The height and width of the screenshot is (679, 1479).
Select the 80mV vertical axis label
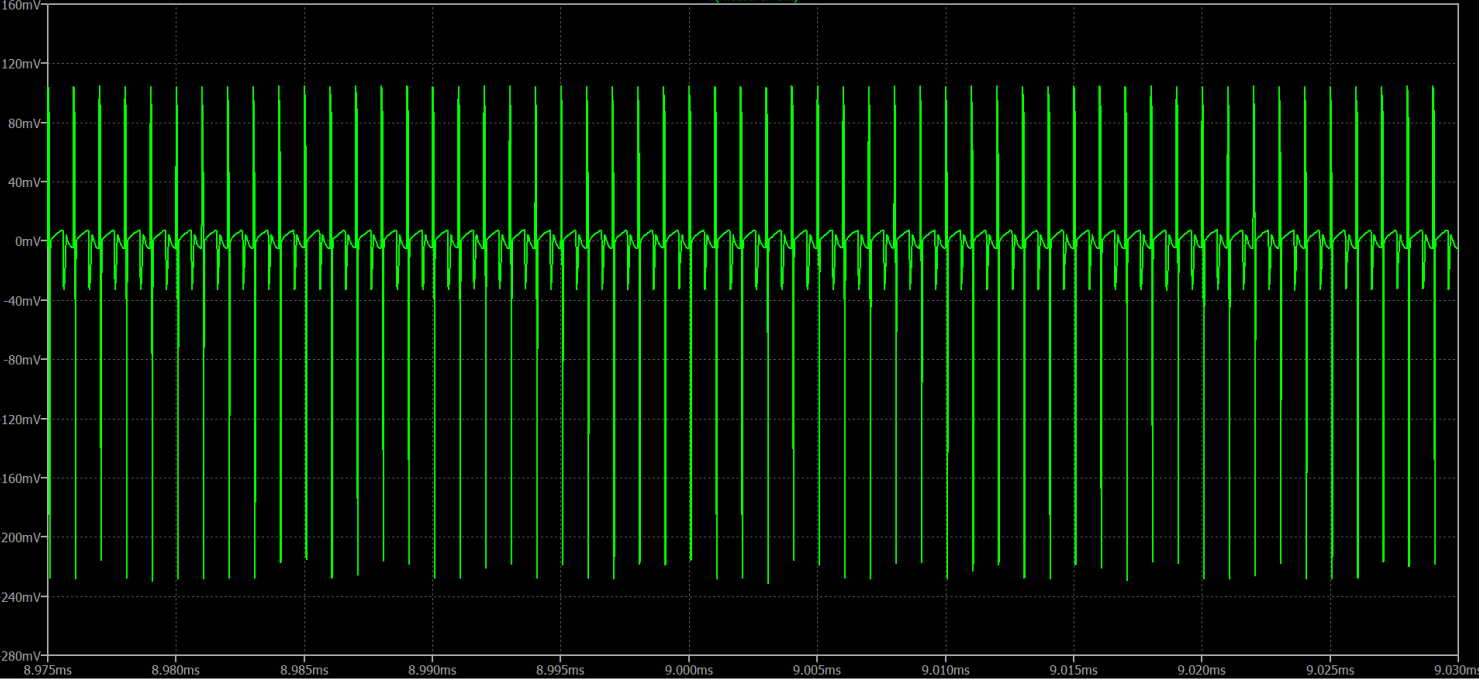point(24,123)
